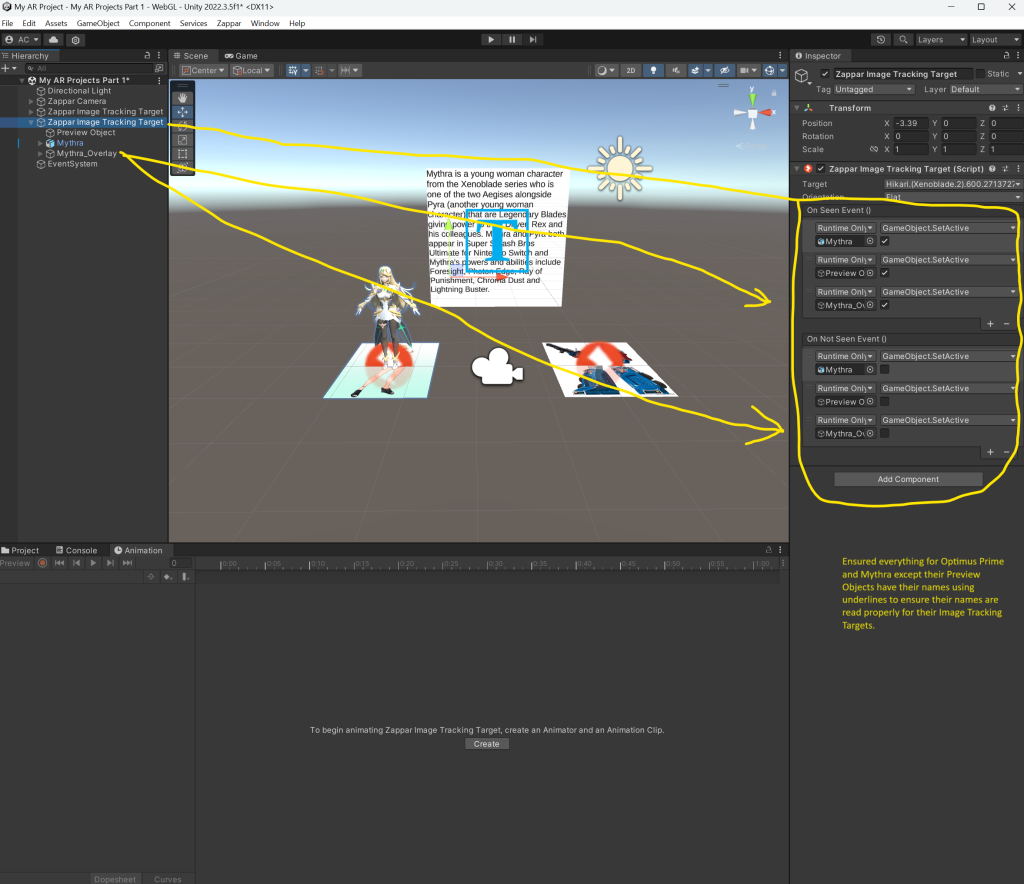Screen dimensions: 1024x884
Task: Click the cloud services icon
Action: (x=54, y=39)
